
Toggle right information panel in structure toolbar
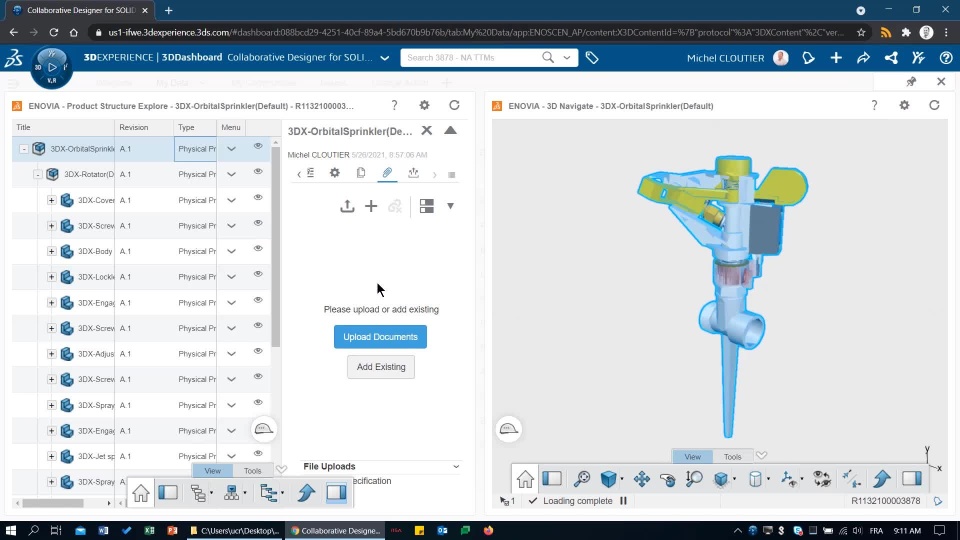pyautogui.click(x=336, y=493)
